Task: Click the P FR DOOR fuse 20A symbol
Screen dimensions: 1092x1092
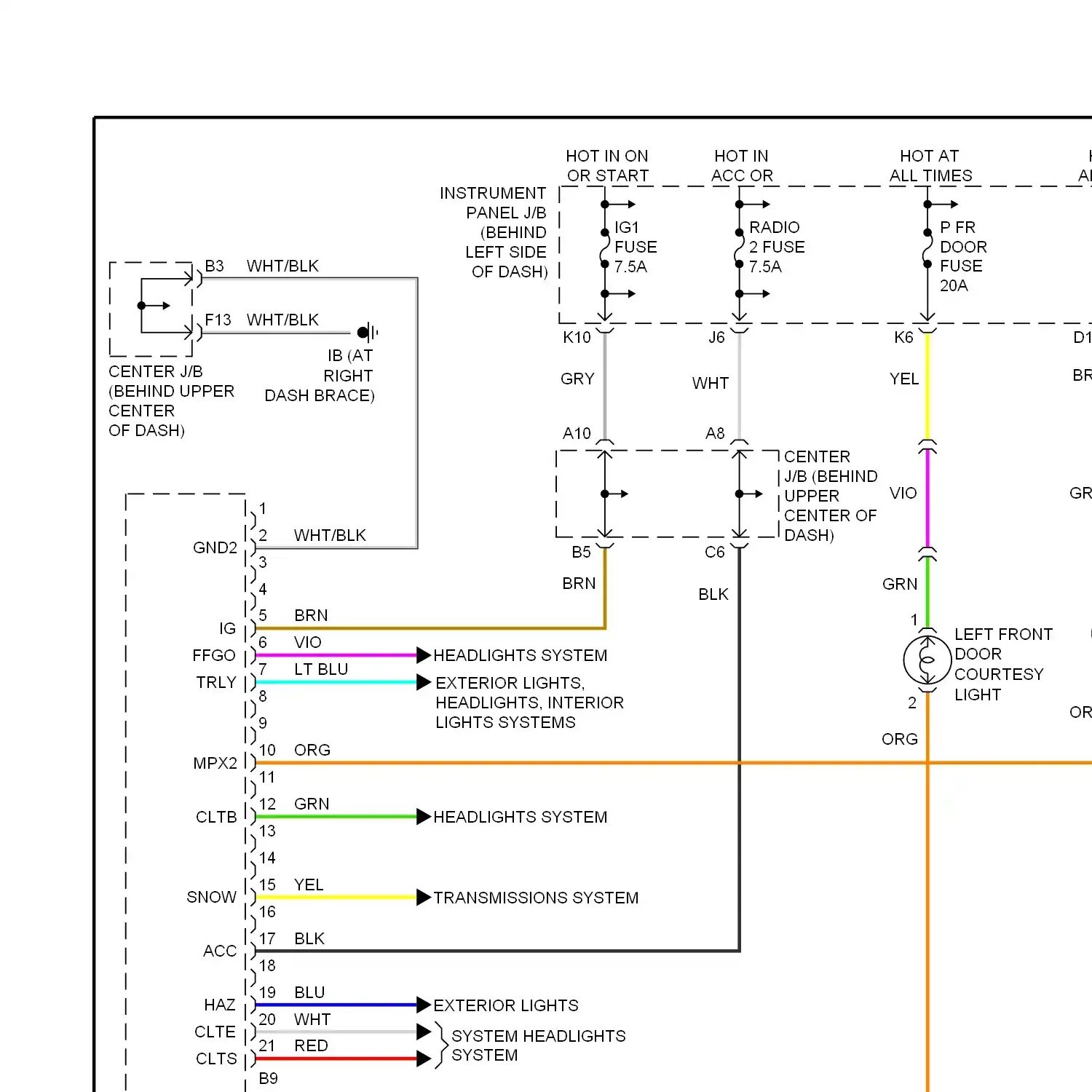Action: pyautogui.click(x=927, y=248)
